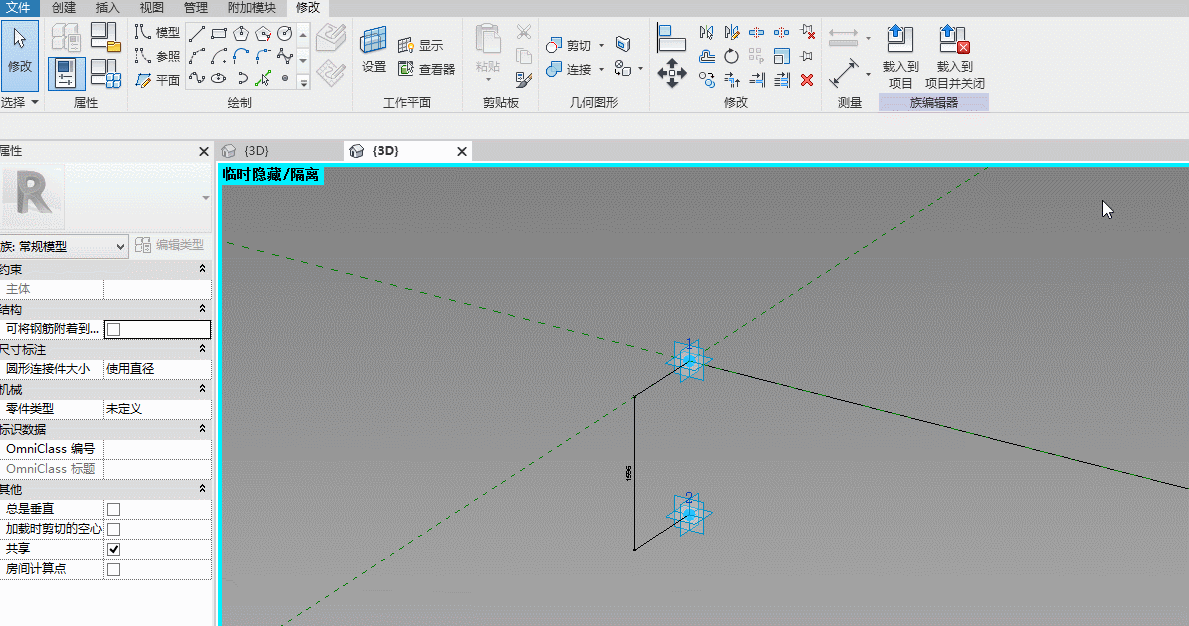Screen dimensions: 1189x626
Task: Select the Rotate tool in Modify panel
Action: point(731,56)
